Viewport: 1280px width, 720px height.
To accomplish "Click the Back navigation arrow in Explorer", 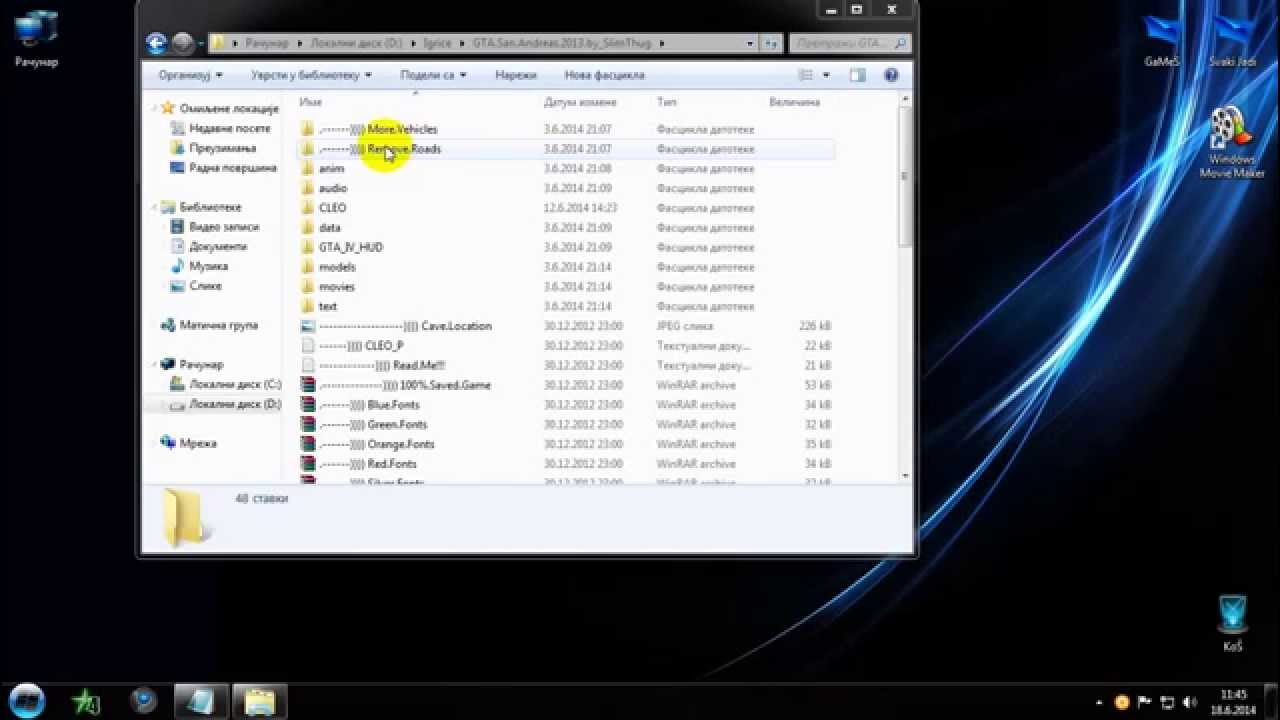I will tap(156, 43).
